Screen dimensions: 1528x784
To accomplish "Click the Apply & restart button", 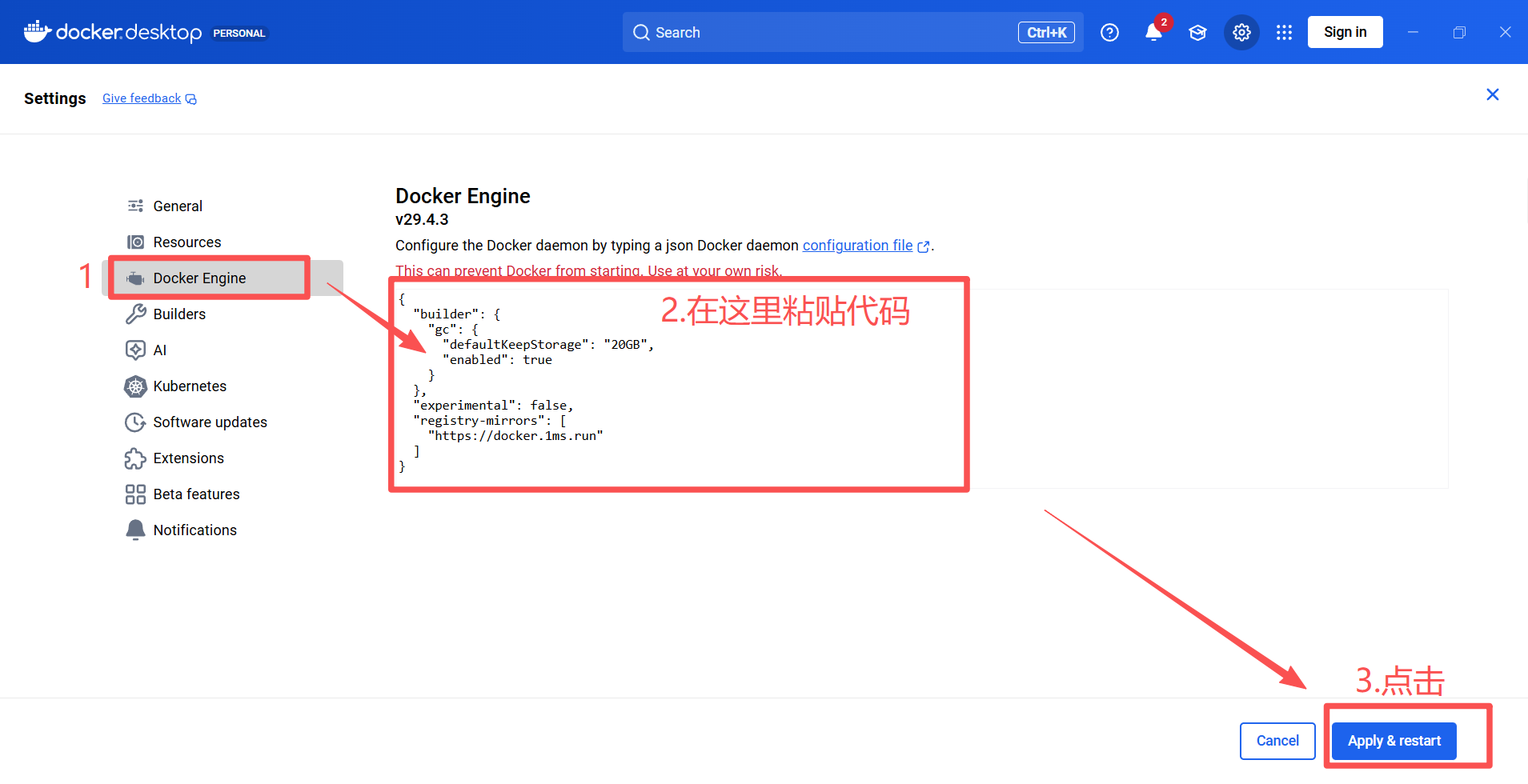I will tap(1394, 741).
